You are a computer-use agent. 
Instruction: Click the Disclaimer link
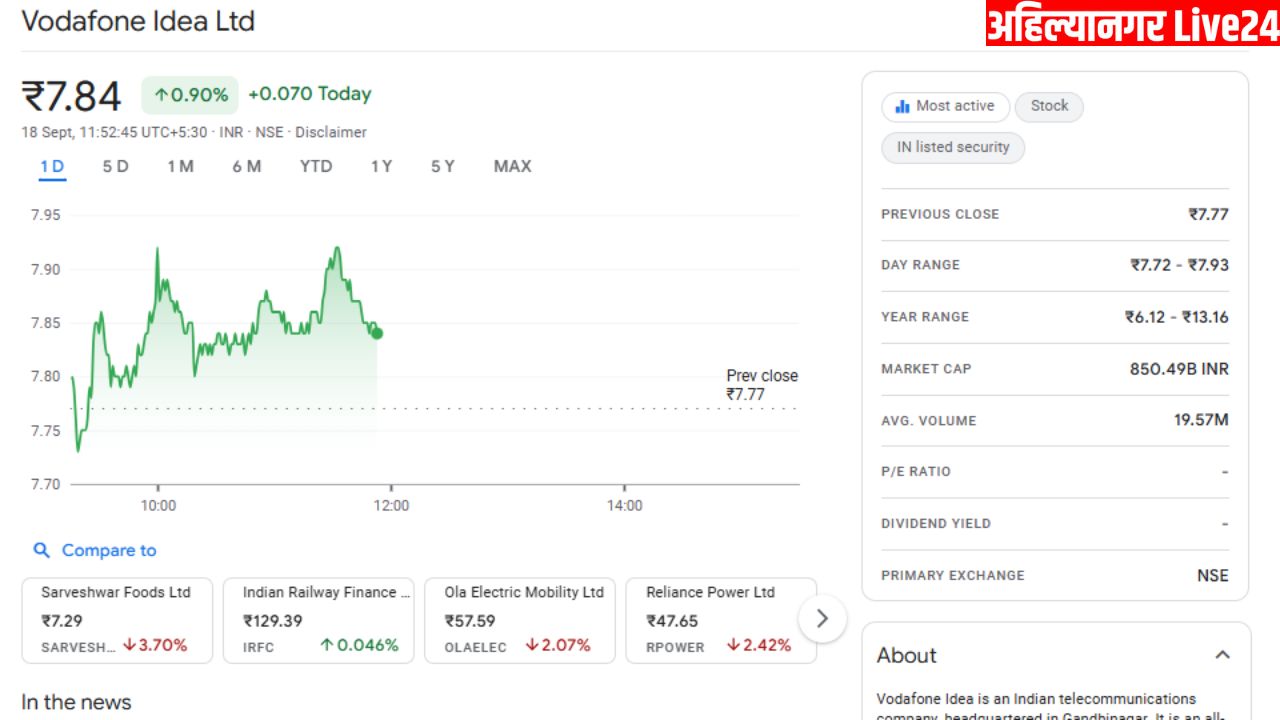330,132
